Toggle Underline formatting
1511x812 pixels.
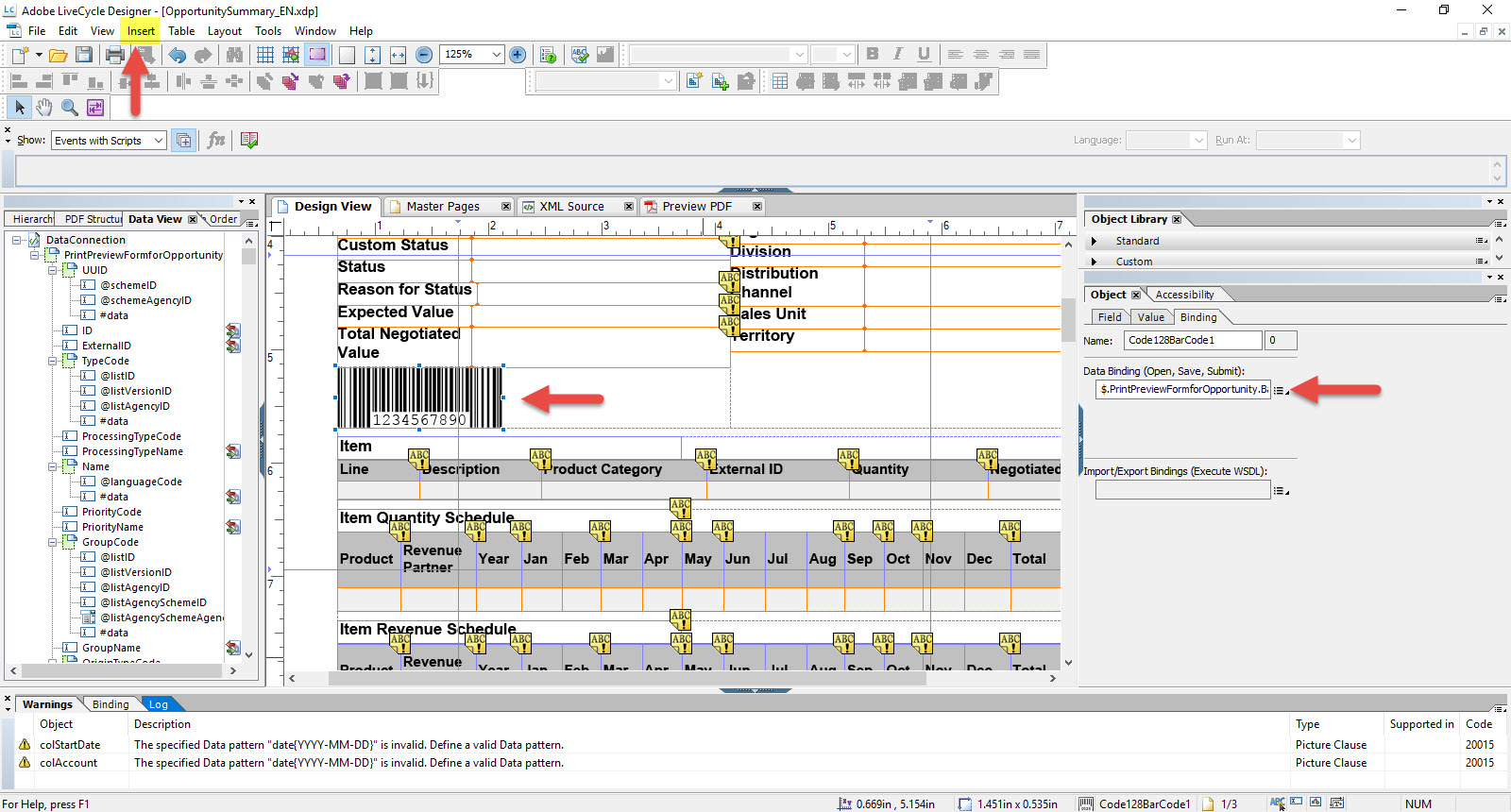pyautogui.click(x=924, y=54)
